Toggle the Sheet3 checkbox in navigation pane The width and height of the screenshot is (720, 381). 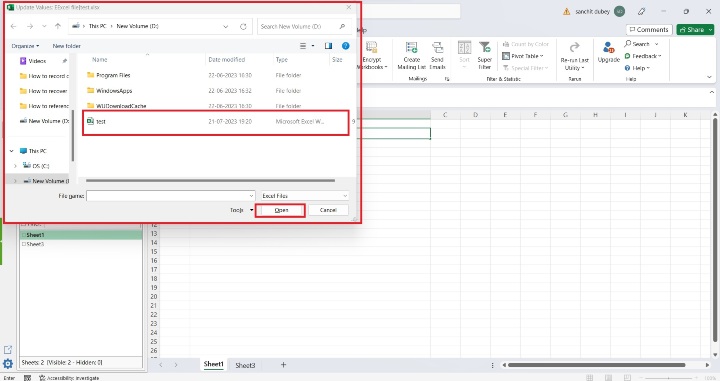coord(24,244)
